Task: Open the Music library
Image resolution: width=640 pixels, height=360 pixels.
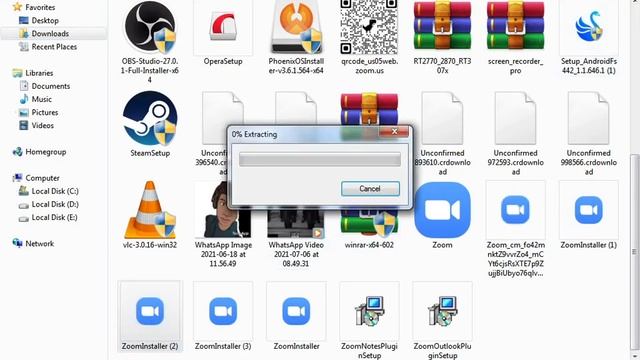Action: point(42,99)
